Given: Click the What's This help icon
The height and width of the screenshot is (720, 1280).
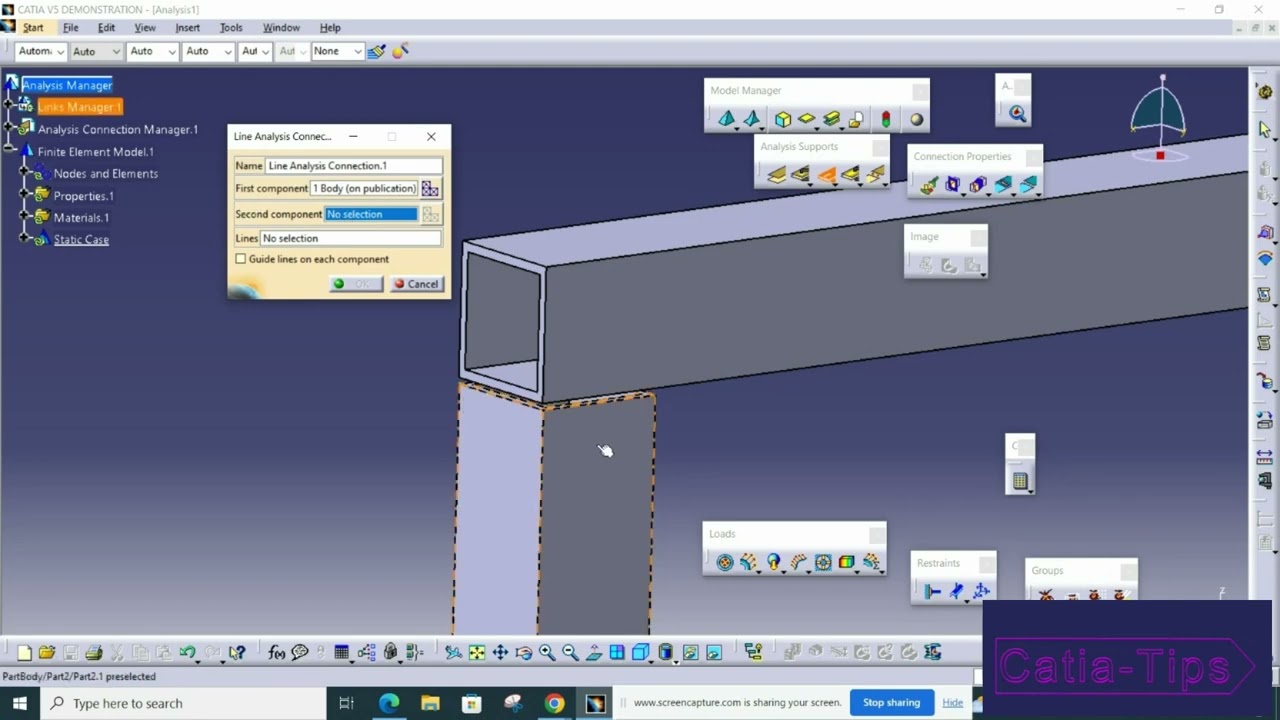Looking at the screenshot, I should [237, 653].
